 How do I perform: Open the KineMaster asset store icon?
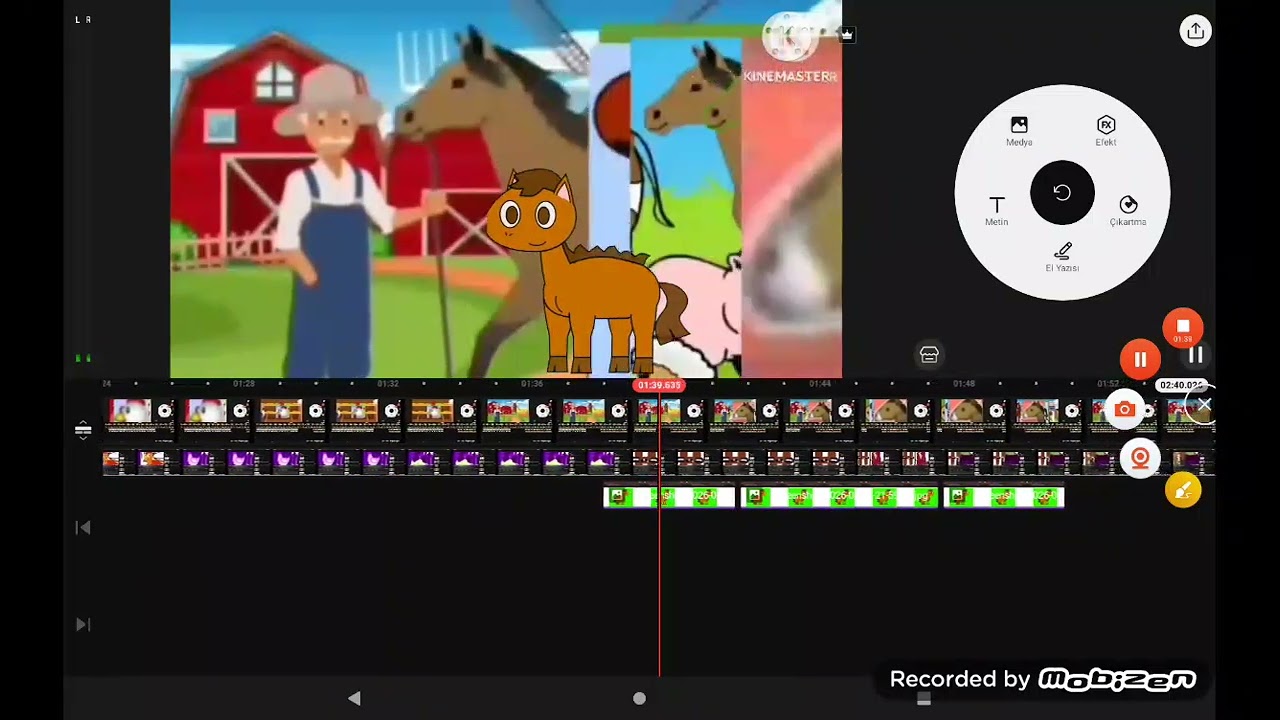pyautogui.click(x=929, y=354)
